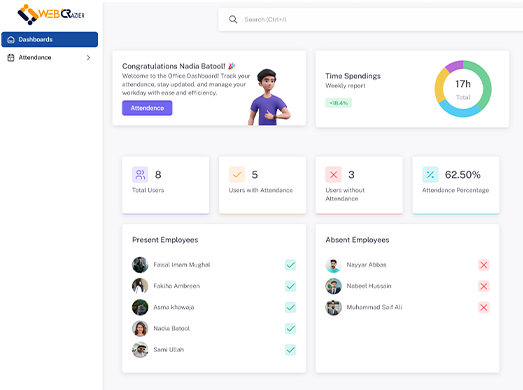Click the Attendance Percentage label
The height and width of the screenshot is (390, 523).
[x=455, y=190]
